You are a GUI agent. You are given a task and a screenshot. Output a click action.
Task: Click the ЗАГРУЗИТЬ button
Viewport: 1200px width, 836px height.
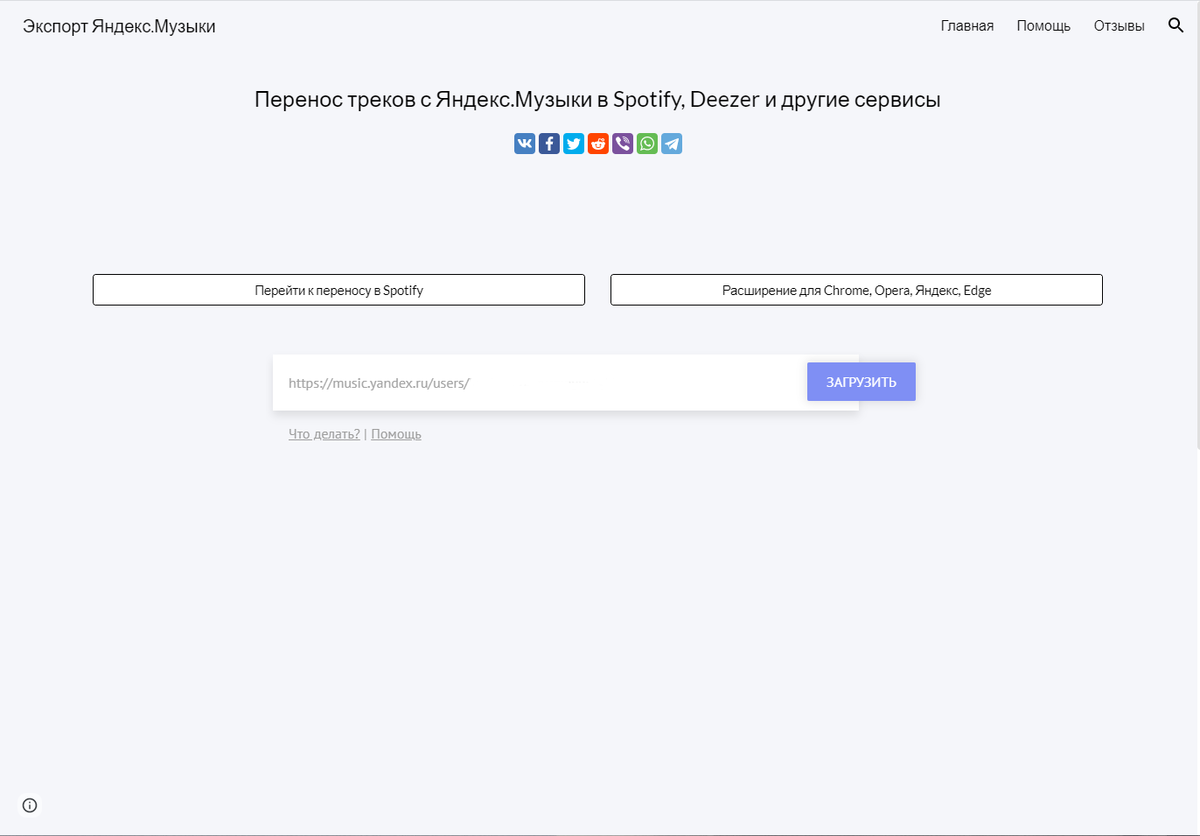861,382
